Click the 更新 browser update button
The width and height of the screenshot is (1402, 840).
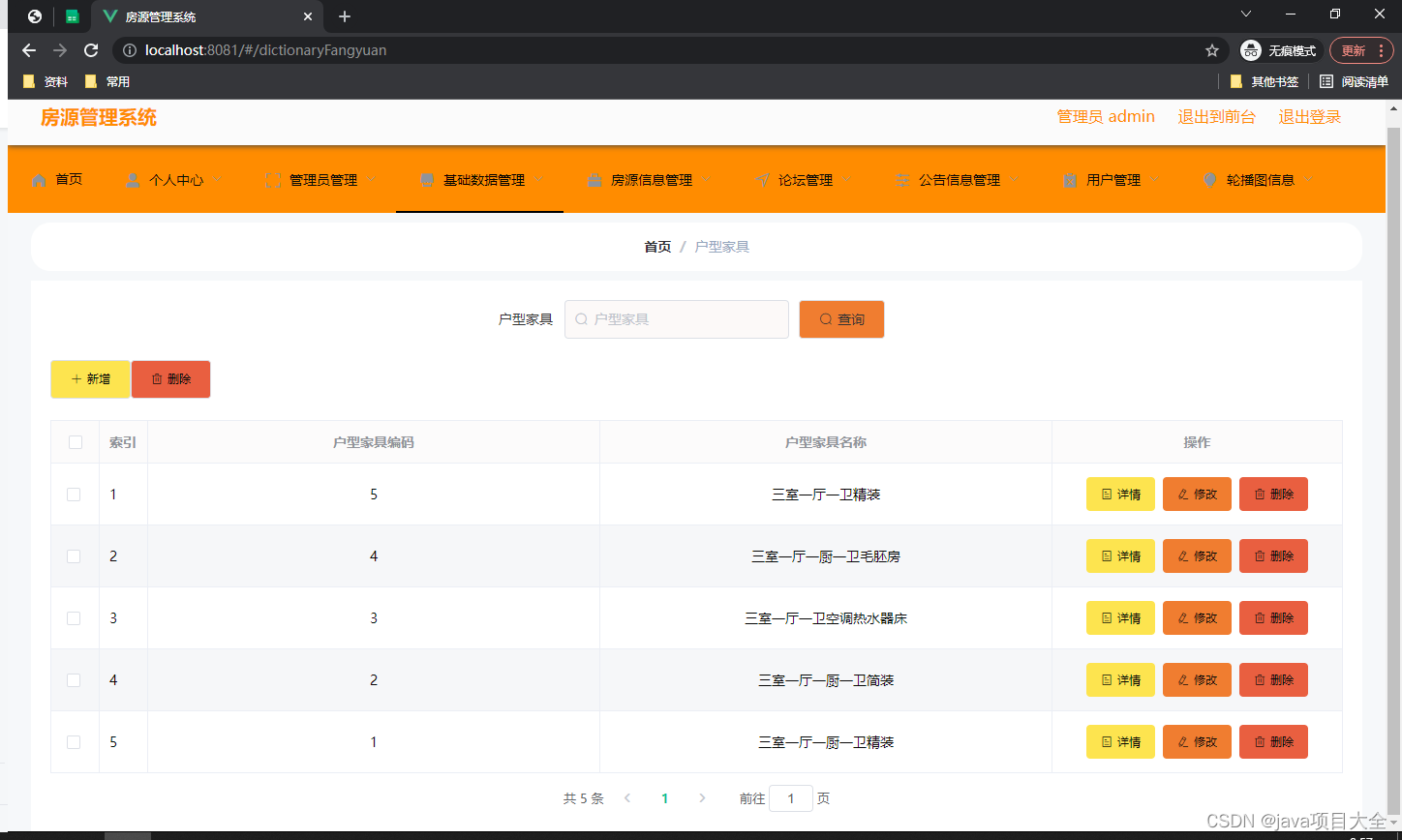(x=1361, y=50)
